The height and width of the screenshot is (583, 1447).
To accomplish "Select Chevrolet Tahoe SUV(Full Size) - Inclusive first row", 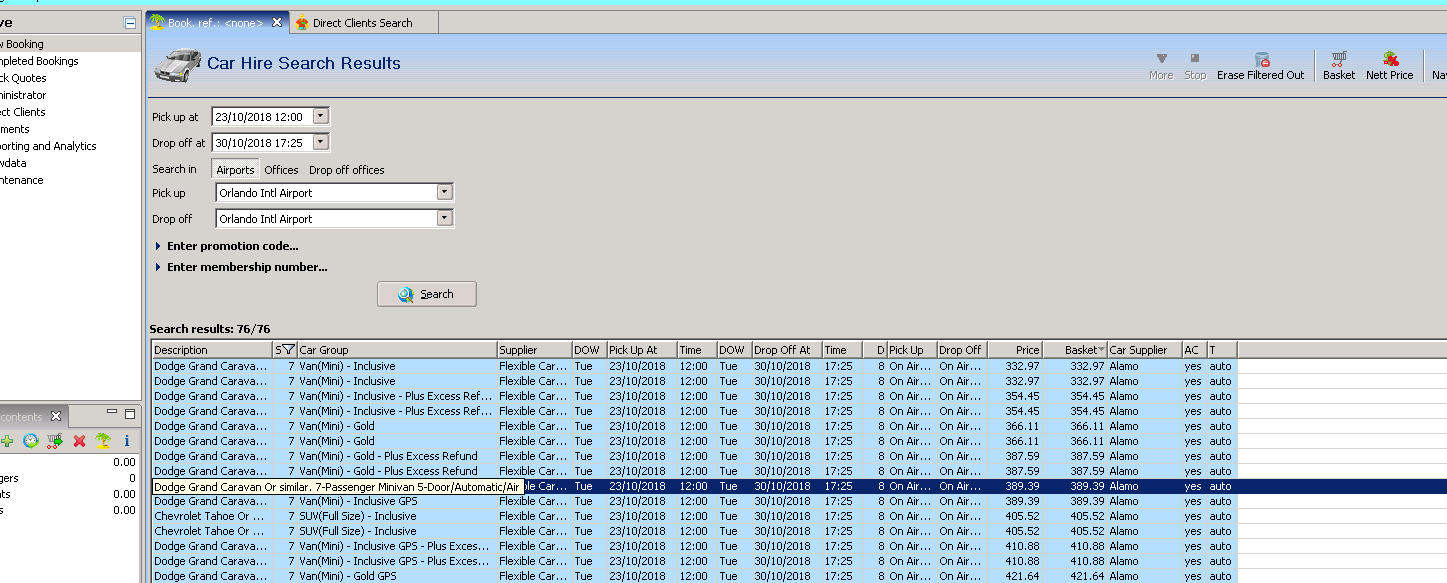I will point(694,516).
